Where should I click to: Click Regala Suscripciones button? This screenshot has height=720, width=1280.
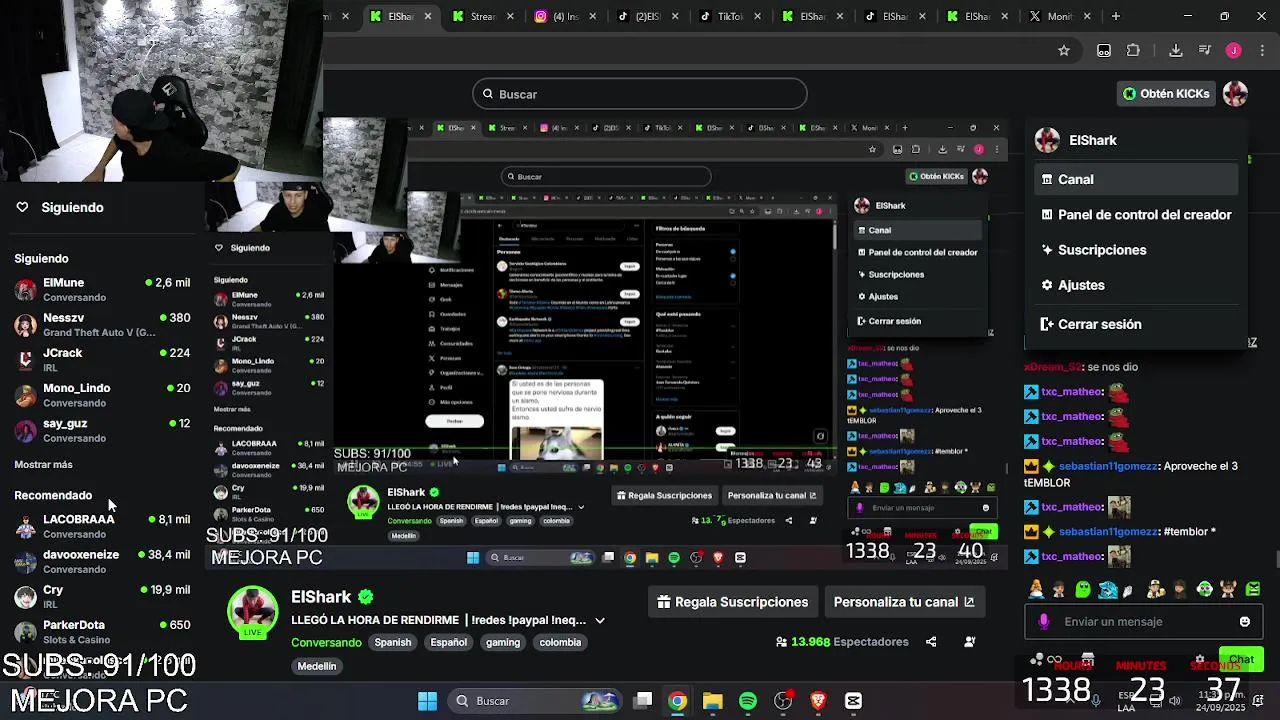(x=733, y=602)
